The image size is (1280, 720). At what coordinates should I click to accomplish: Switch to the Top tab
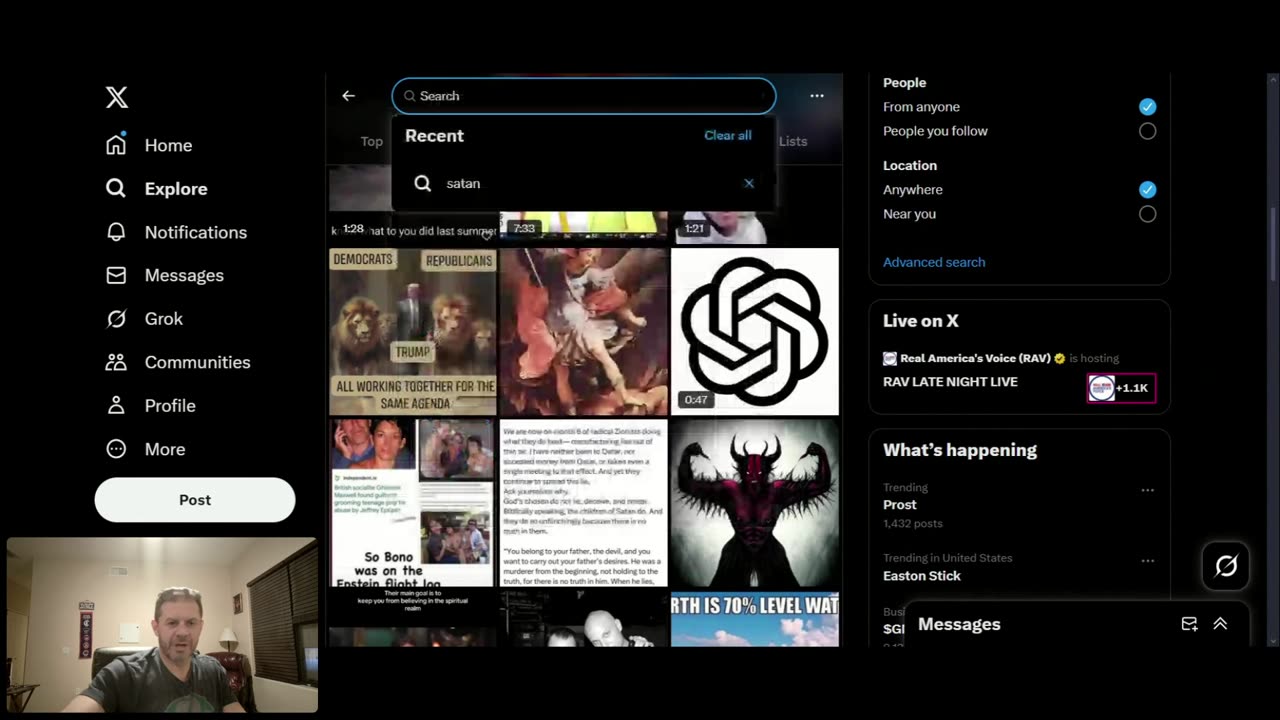(x=371, y=141)
